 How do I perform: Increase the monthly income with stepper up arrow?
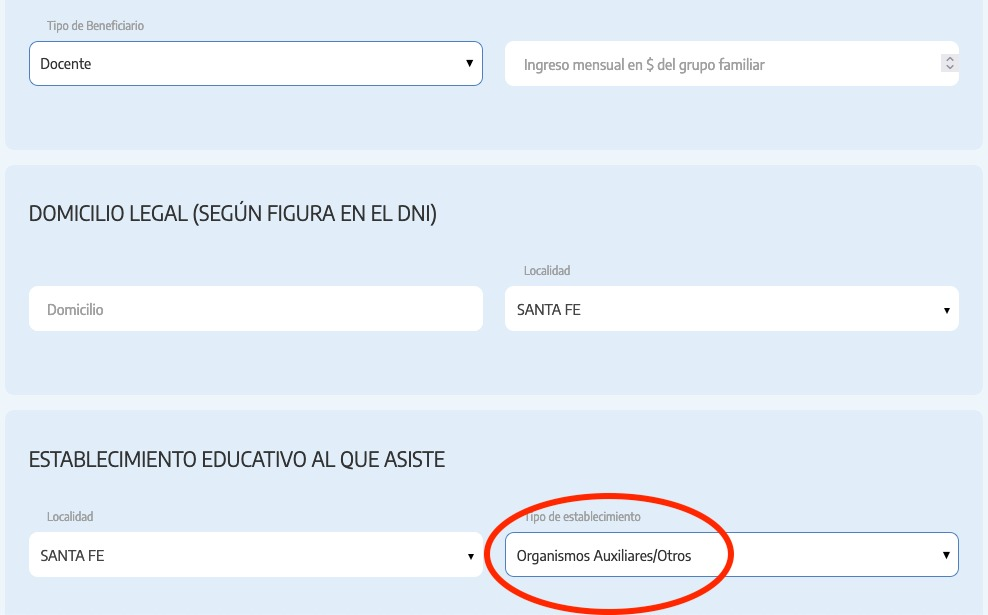[x=949, y=59]
